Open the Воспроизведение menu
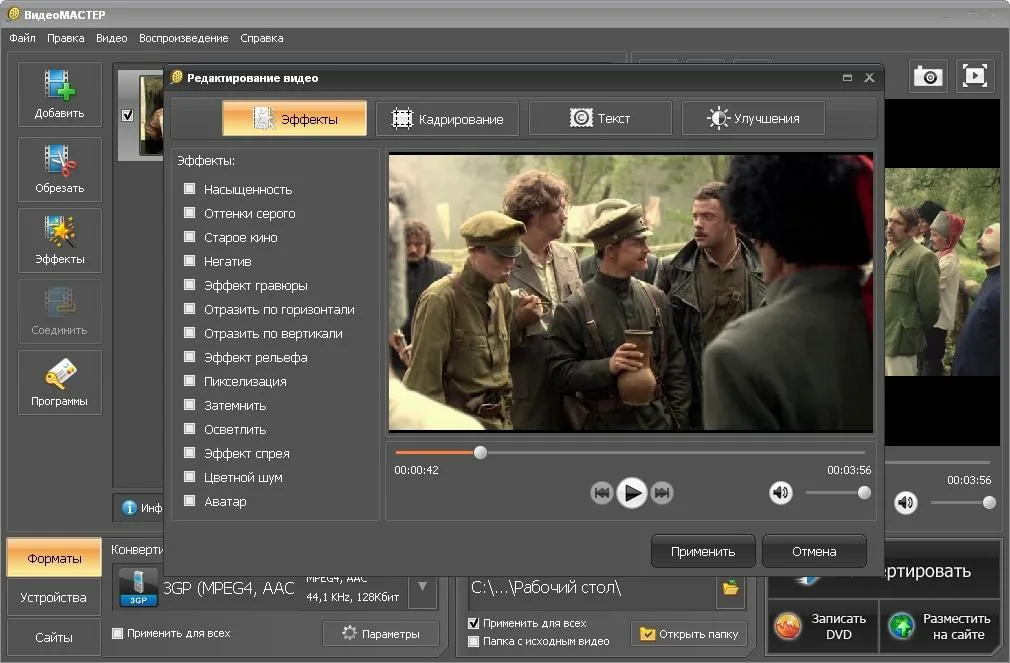Screen dimensions: 1010x663 pos(183,38)
